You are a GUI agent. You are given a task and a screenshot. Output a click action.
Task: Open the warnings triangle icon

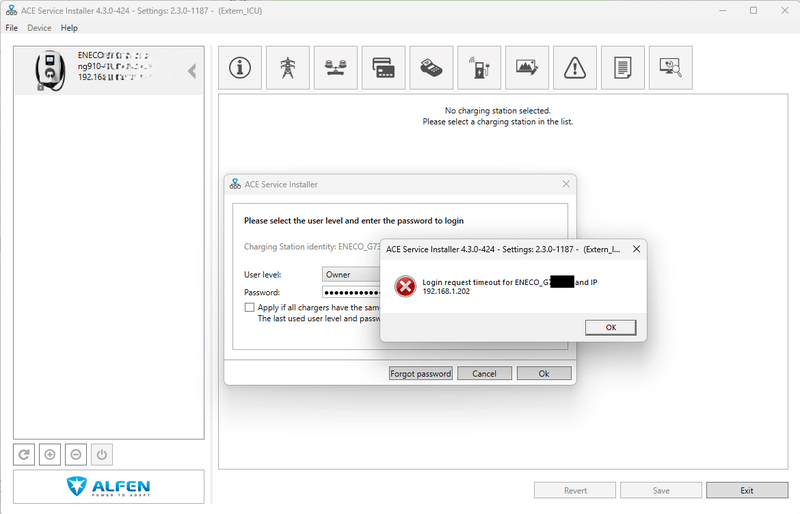click(575, 68)
